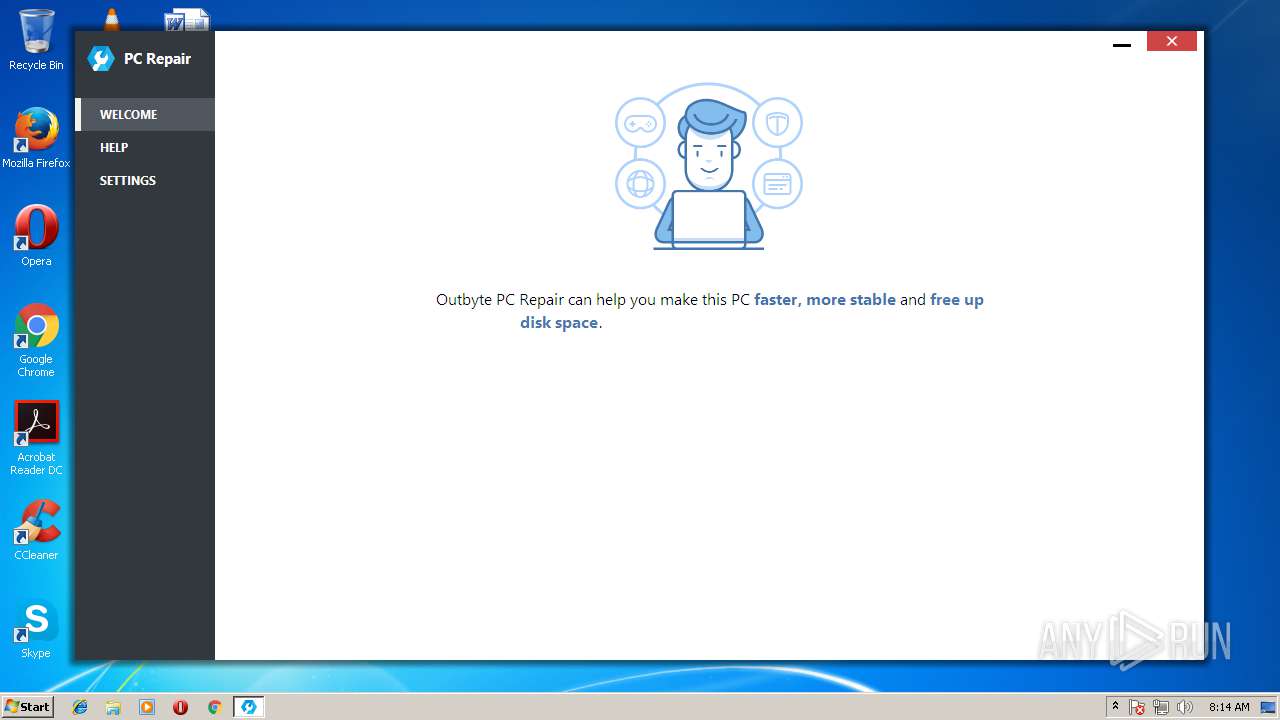Launch Opera from the taskbar
Viewport: 1280px width, 720px height.
point(180,707)
